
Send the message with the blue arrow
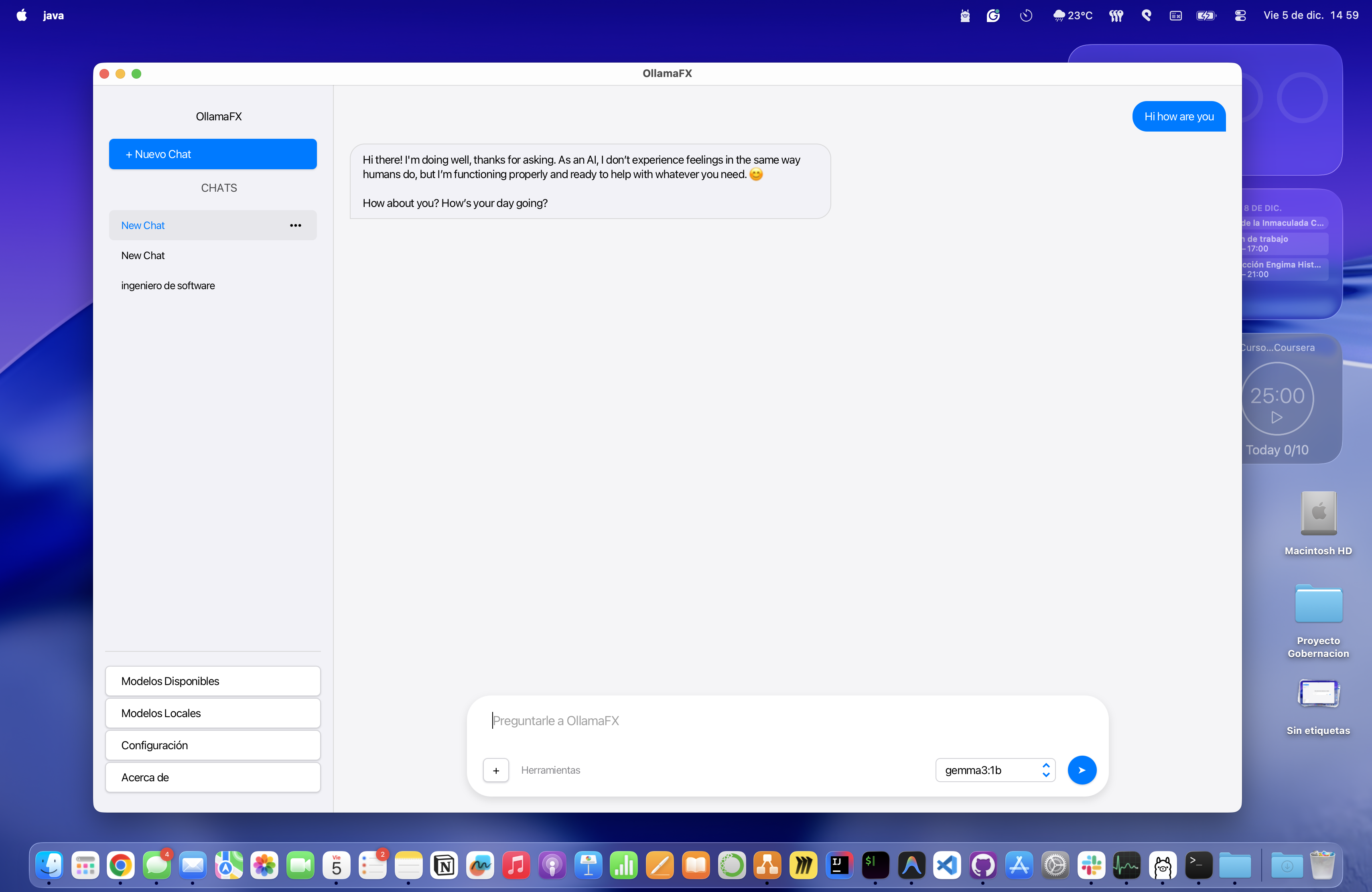(x=1082, y=770)
